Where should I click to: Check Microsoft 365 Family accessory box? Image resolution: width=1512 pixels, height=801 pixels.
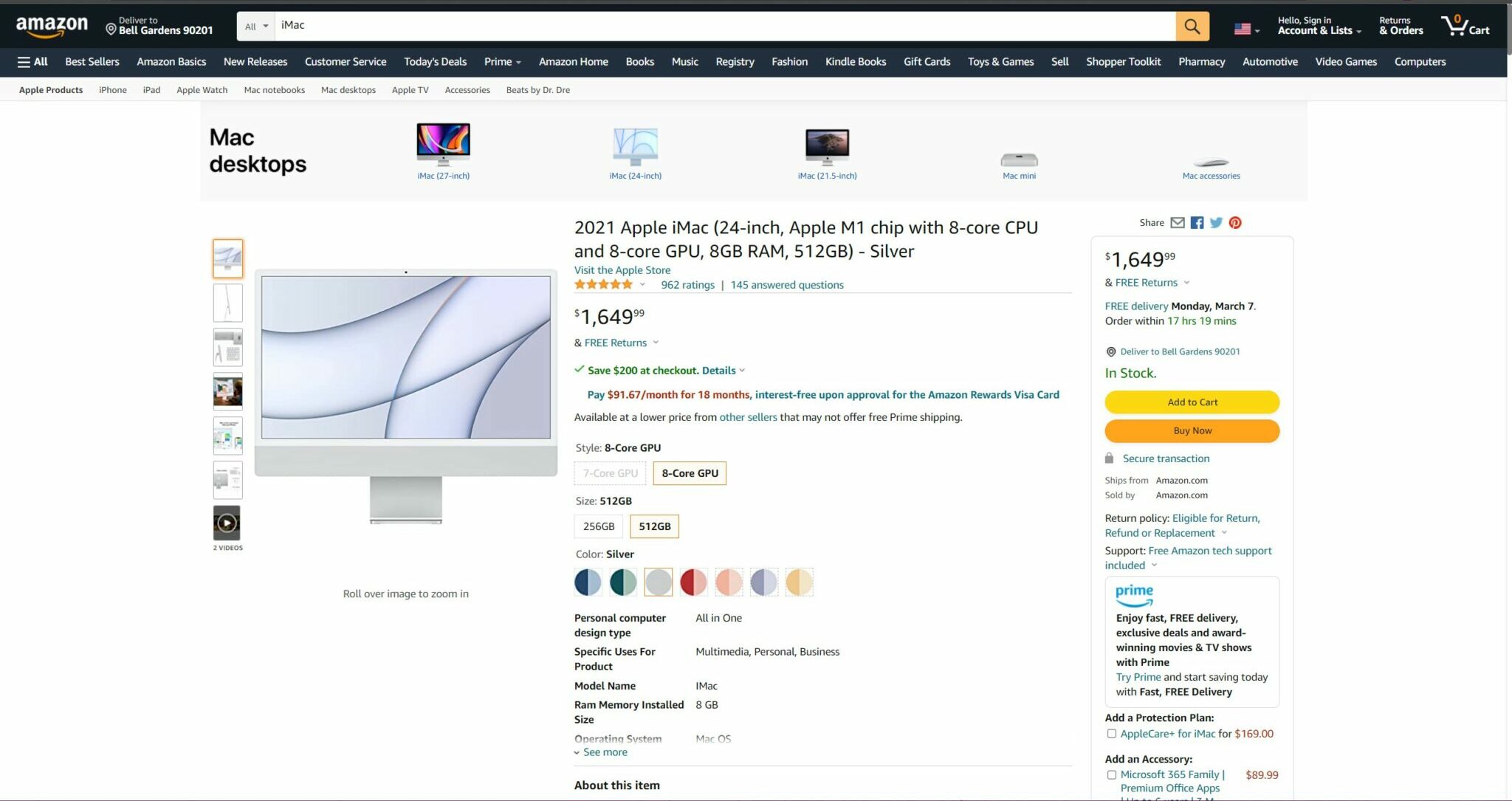coord(1111,775)
